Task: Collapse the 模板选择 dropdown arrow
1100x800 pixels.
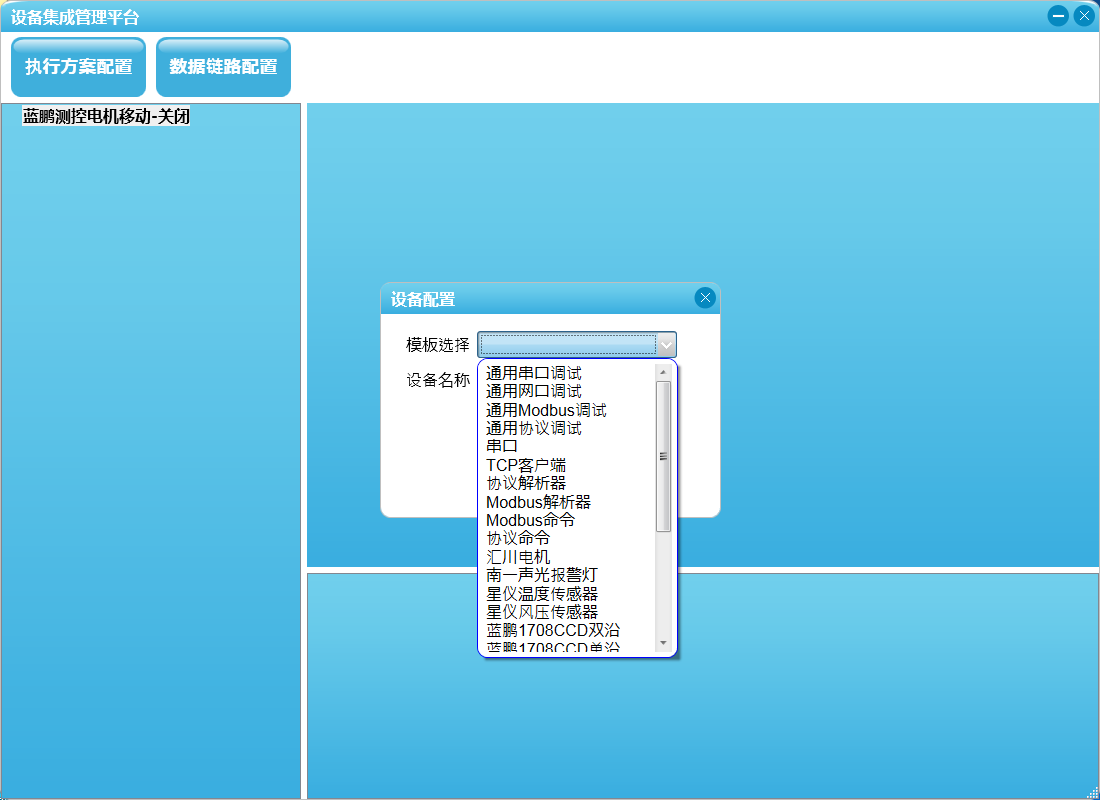Action: click(666, 345)
